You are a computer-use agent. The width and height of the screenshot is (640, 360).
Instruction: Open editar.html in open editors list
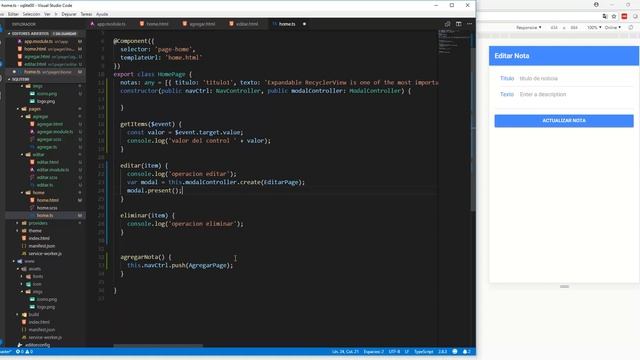pos(46,64)
